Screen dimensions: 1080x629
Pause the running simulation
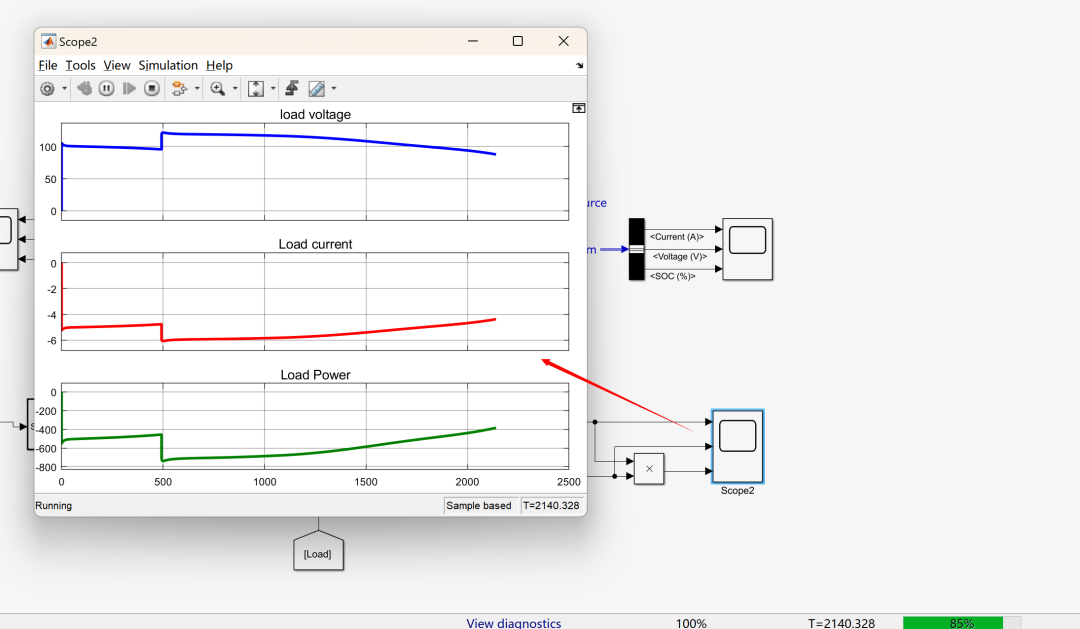point(106,89)
